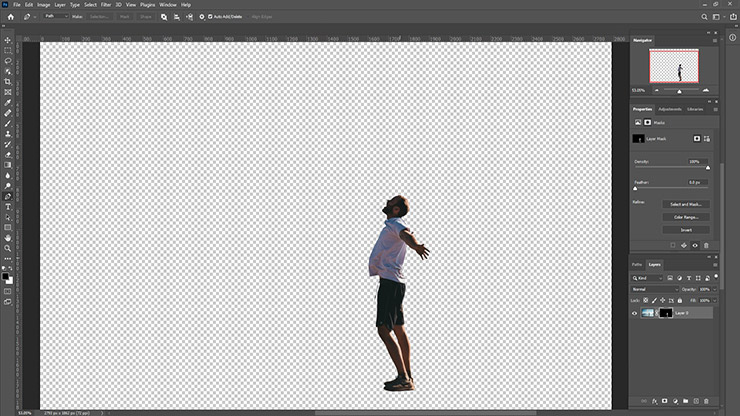Switch to the Paths tab
The image size is (740, 416).
click(638, 264)
